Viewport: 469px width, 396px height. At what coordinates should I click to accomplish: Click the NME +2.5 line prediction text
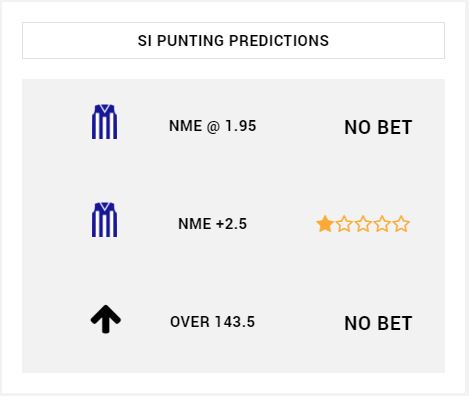[x=213, y=224]
